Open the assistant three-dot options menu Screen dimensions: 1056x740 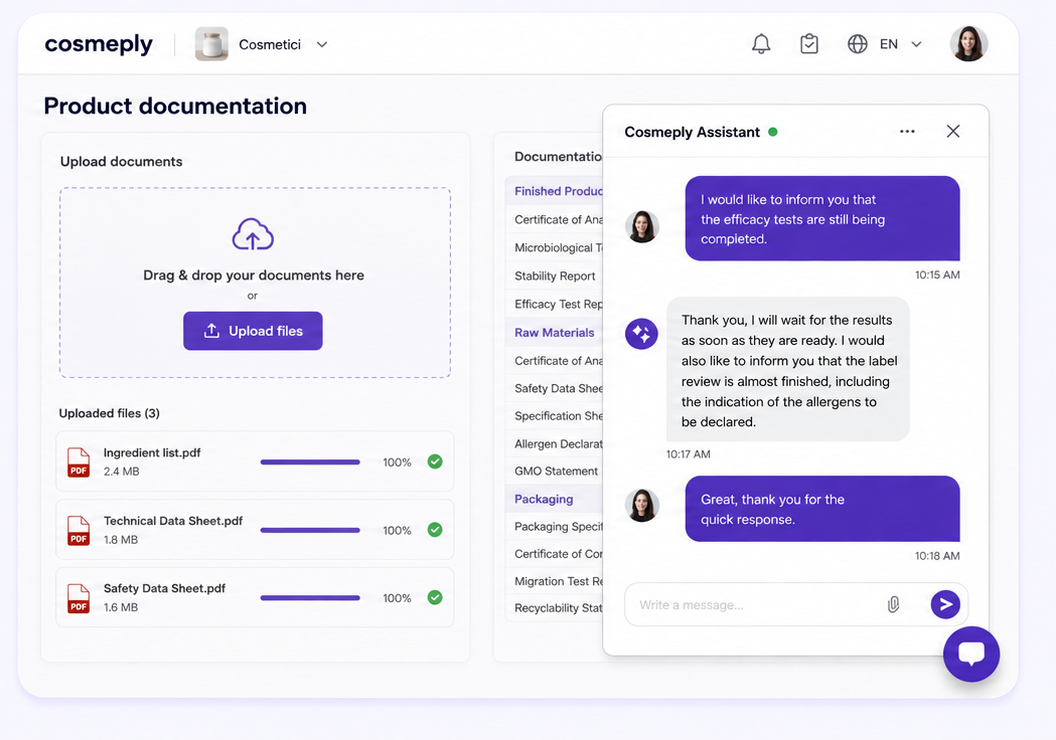[x=907, y=131]
